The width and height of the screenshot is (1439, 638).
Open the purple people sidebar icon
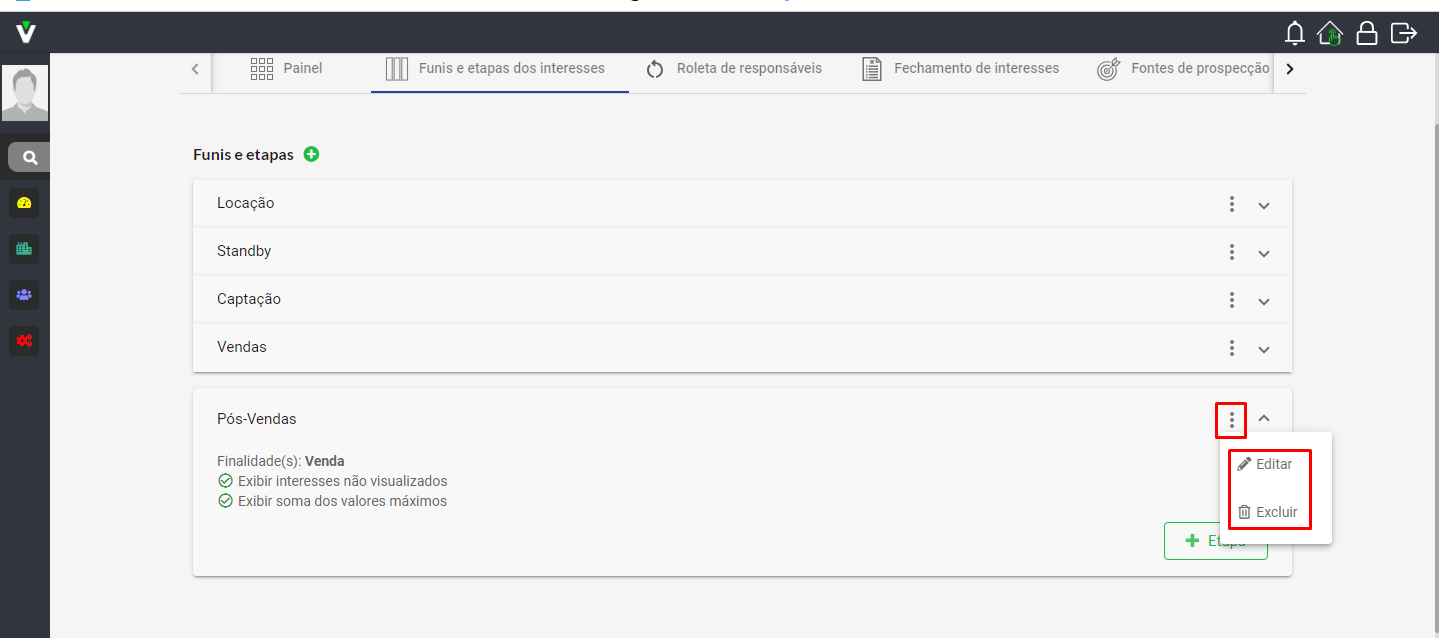[25, 295]
